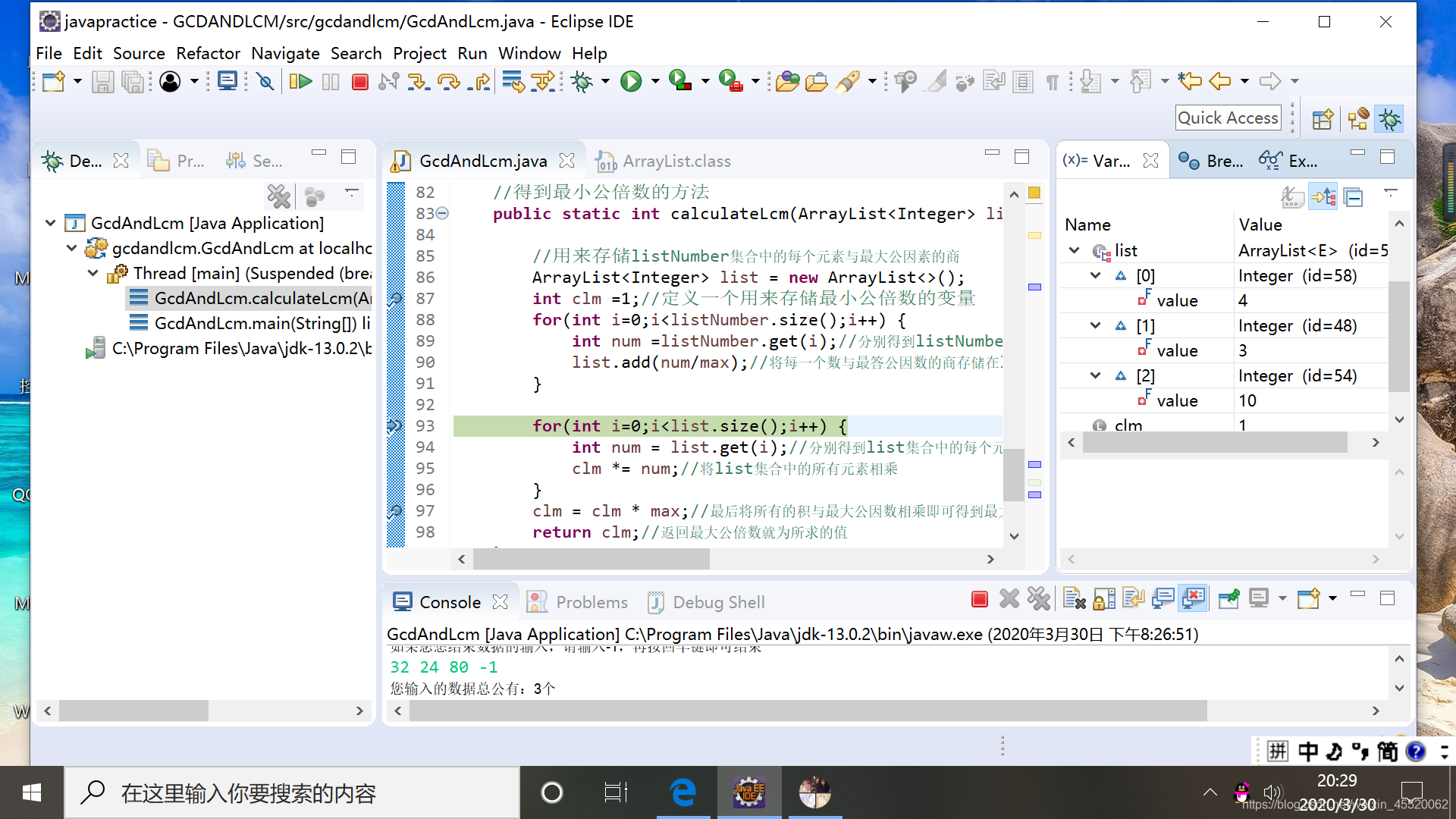Collapse the list variable in the Variables view

pyautogui.click(x=1074, y=250)
